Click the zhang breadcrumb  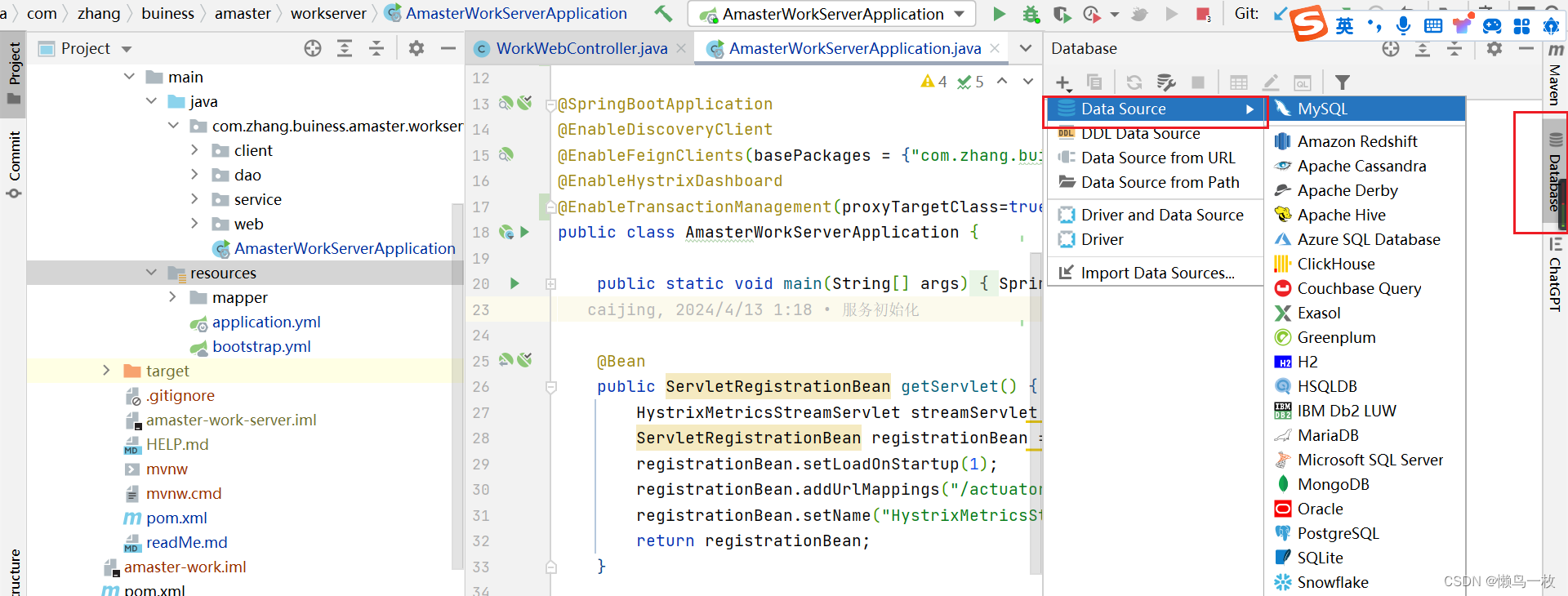tap(99, 13)
